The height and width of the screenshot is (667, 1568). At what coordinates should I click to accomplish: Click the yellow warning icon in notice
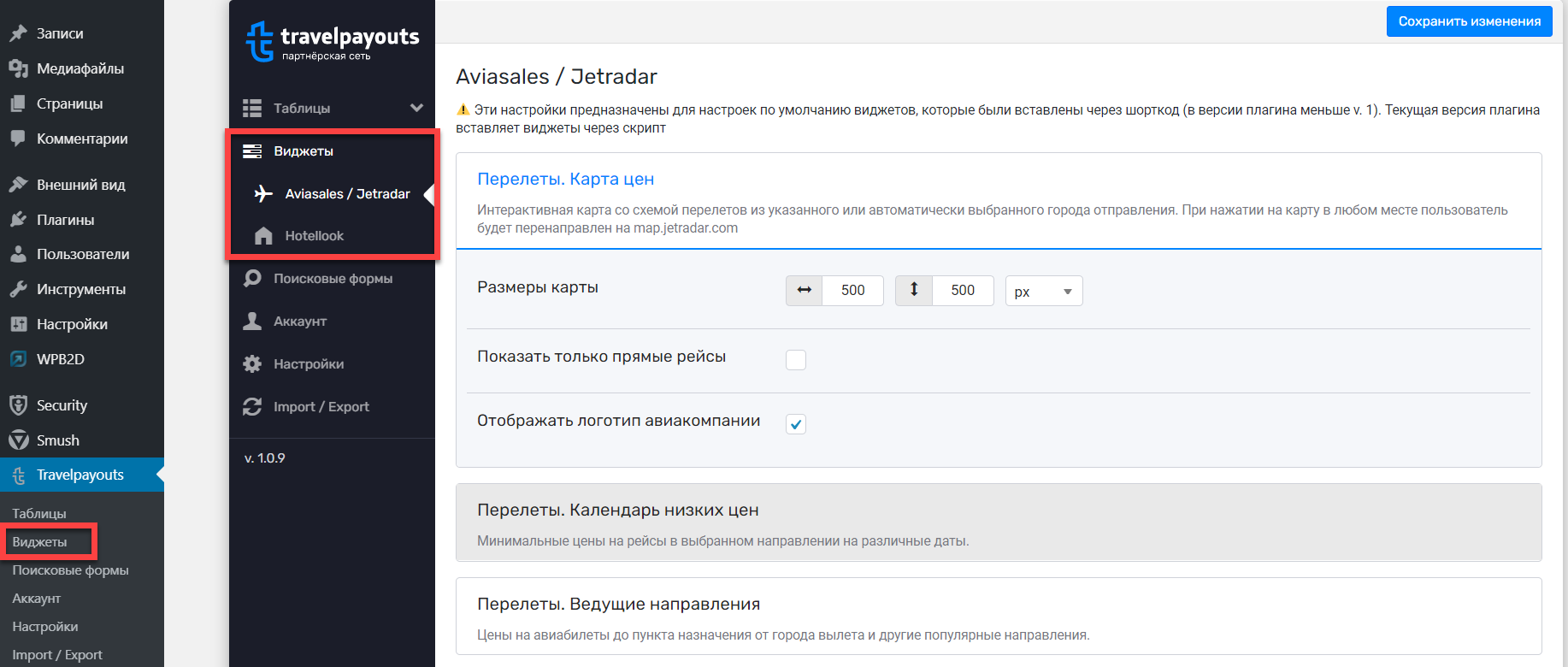click(x=463, y=109)
